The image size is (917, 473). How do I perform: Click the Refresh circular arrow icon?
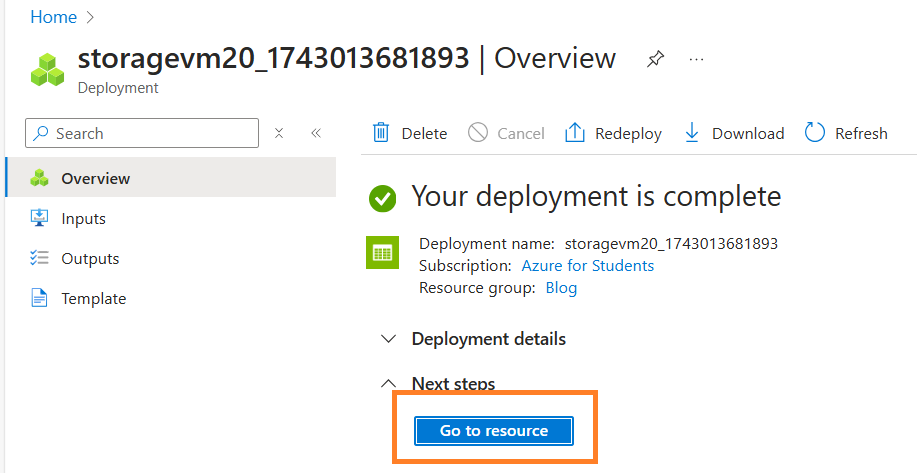[815, 133]
